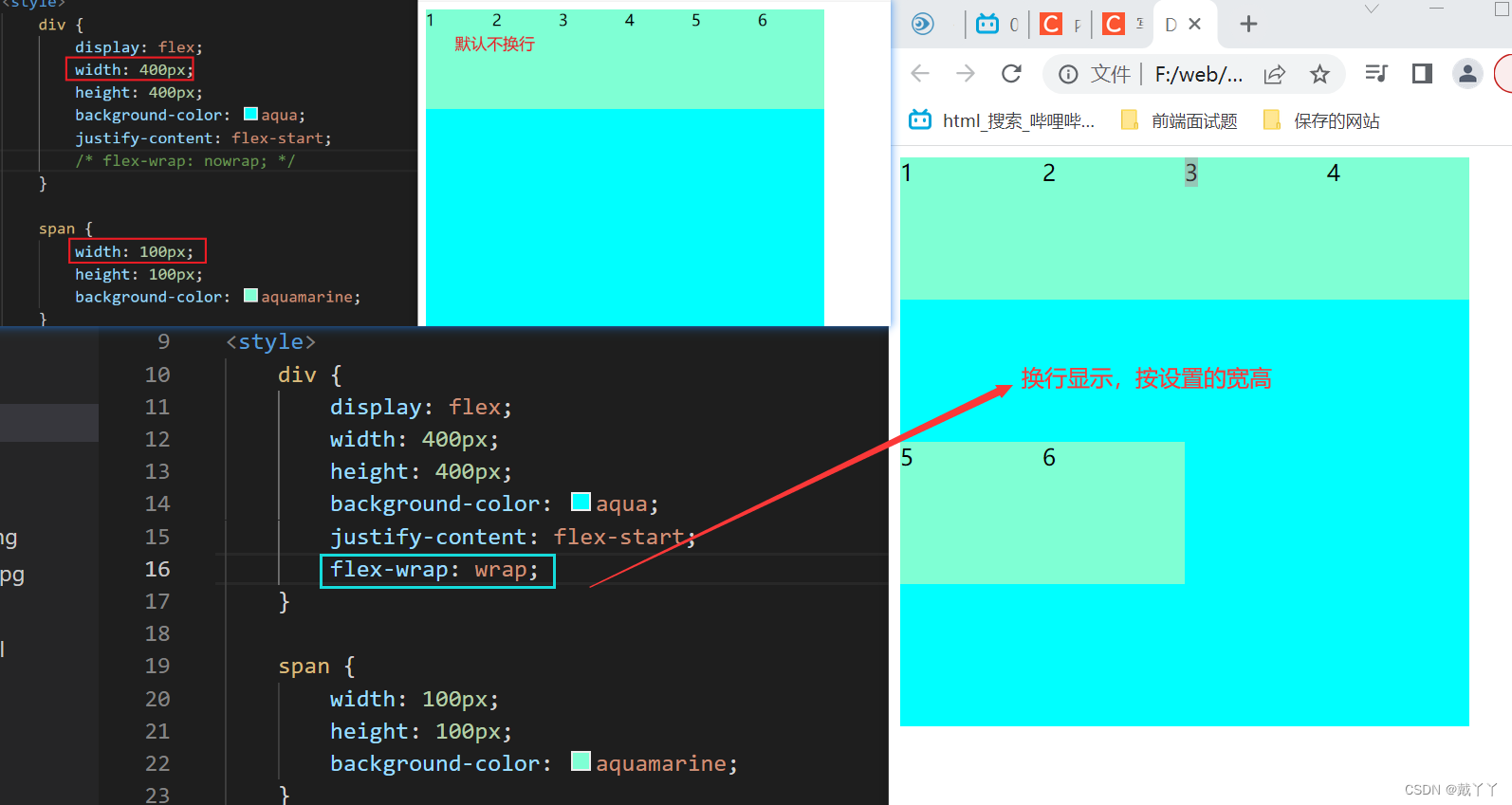Click the F:/web/ address field
This screenshot has height=805, width=1512.
click(x=1199, y=74)
